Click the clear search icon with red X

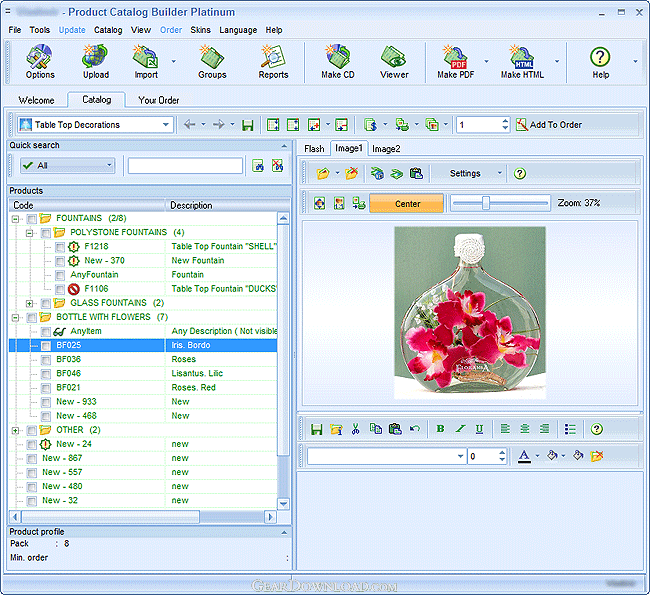coord(277,165)
